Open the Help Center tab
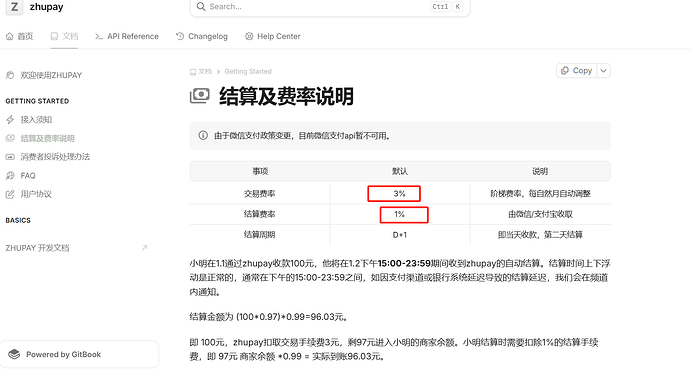The height and width of the screenshot is (369, 690). tap(273, 37)
